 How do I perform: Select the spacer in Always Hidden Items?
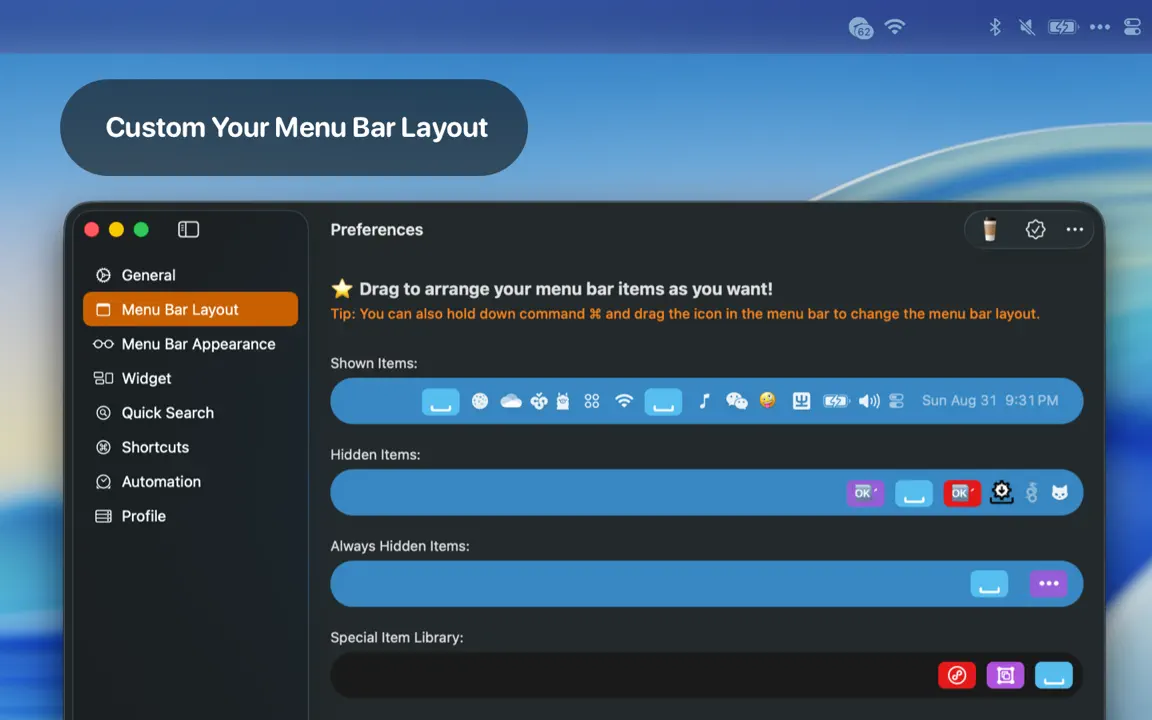click(990, 584)
